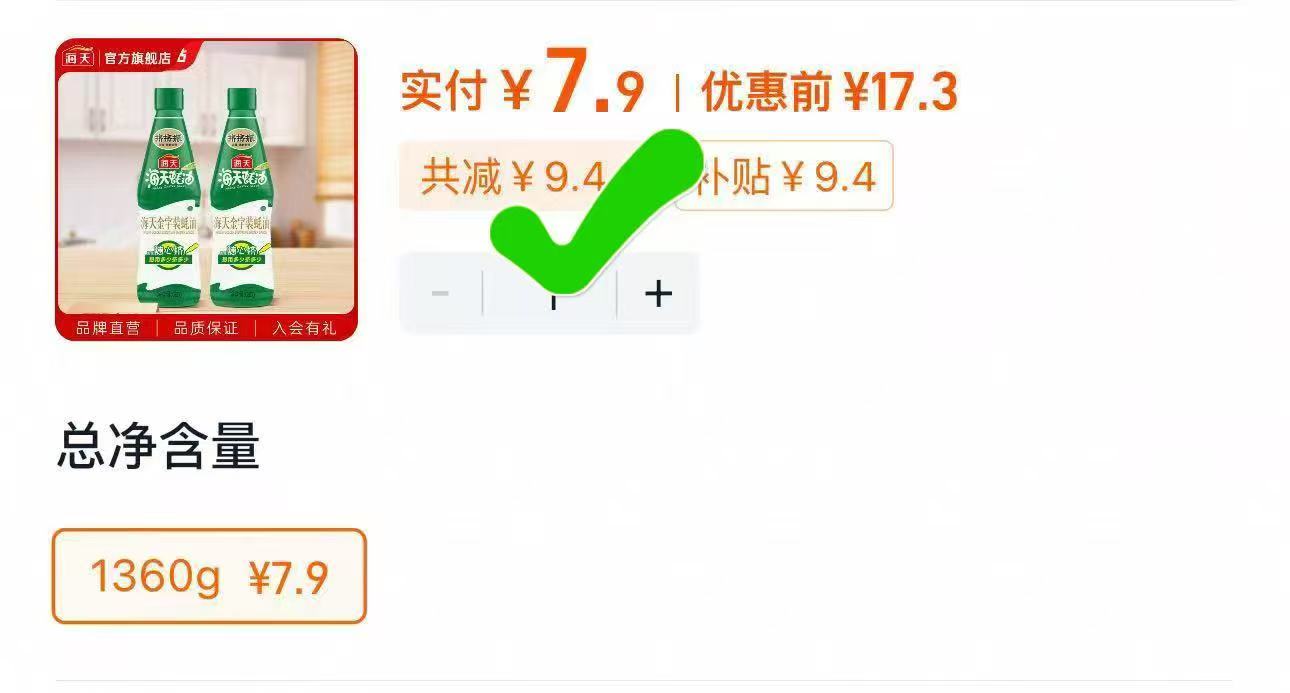Tap the 共减 ¥9.4 discount tag
This screenshot has height=693, width=1290.
point(513,177)
